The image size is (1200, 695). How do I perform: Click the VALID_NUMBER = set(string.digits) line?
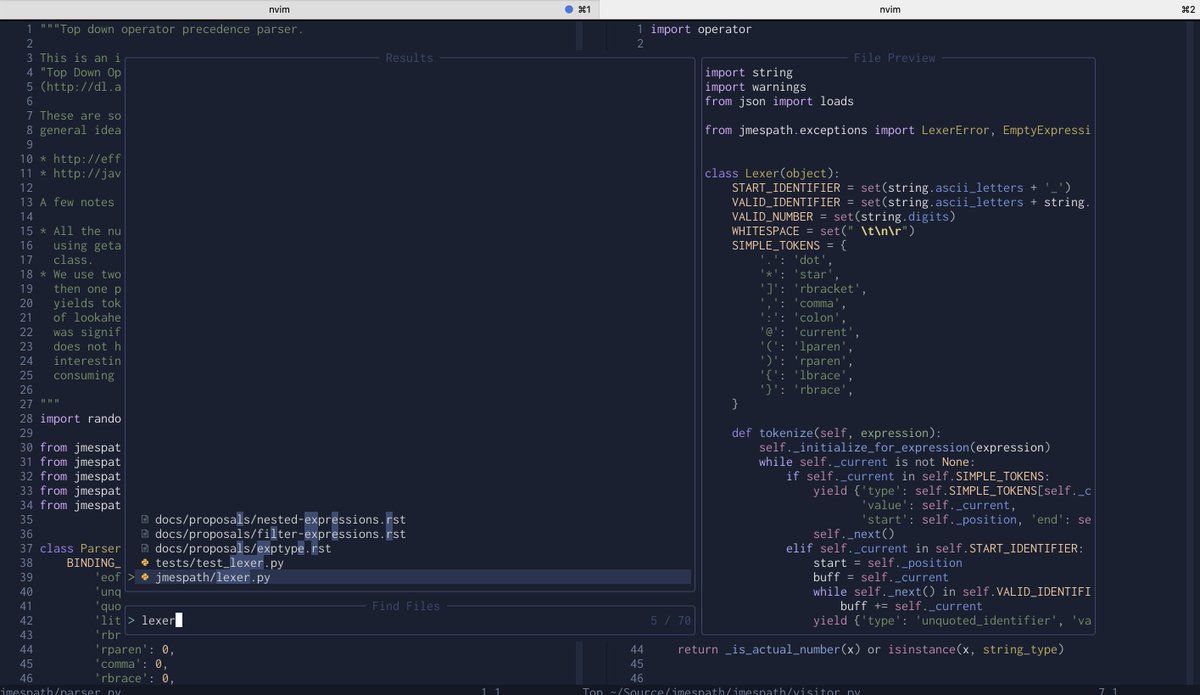(x=843, y=217)
